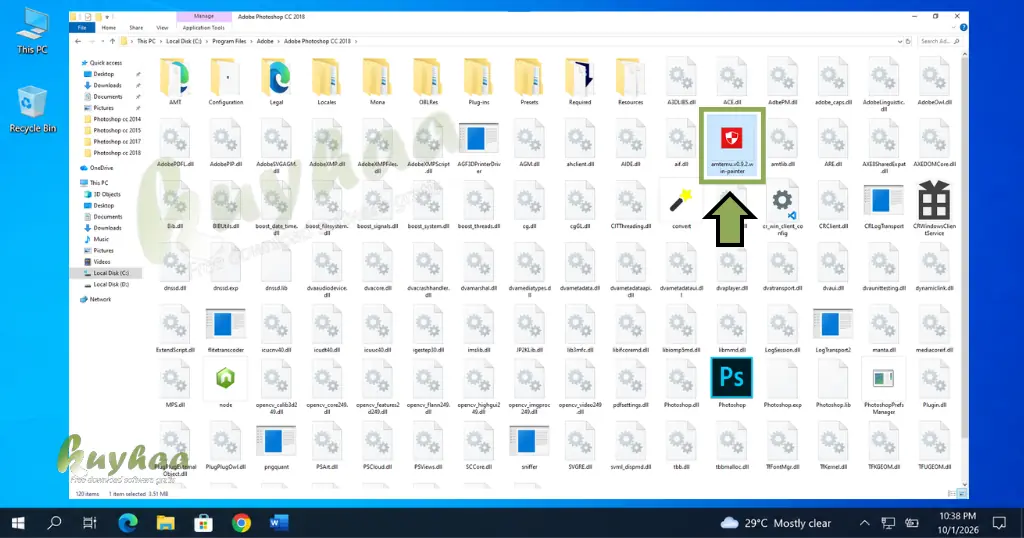The height and width of the screenshot is (538, 1024).
Task: Select the Plug-ins folder
Action: tap(479, 82)
